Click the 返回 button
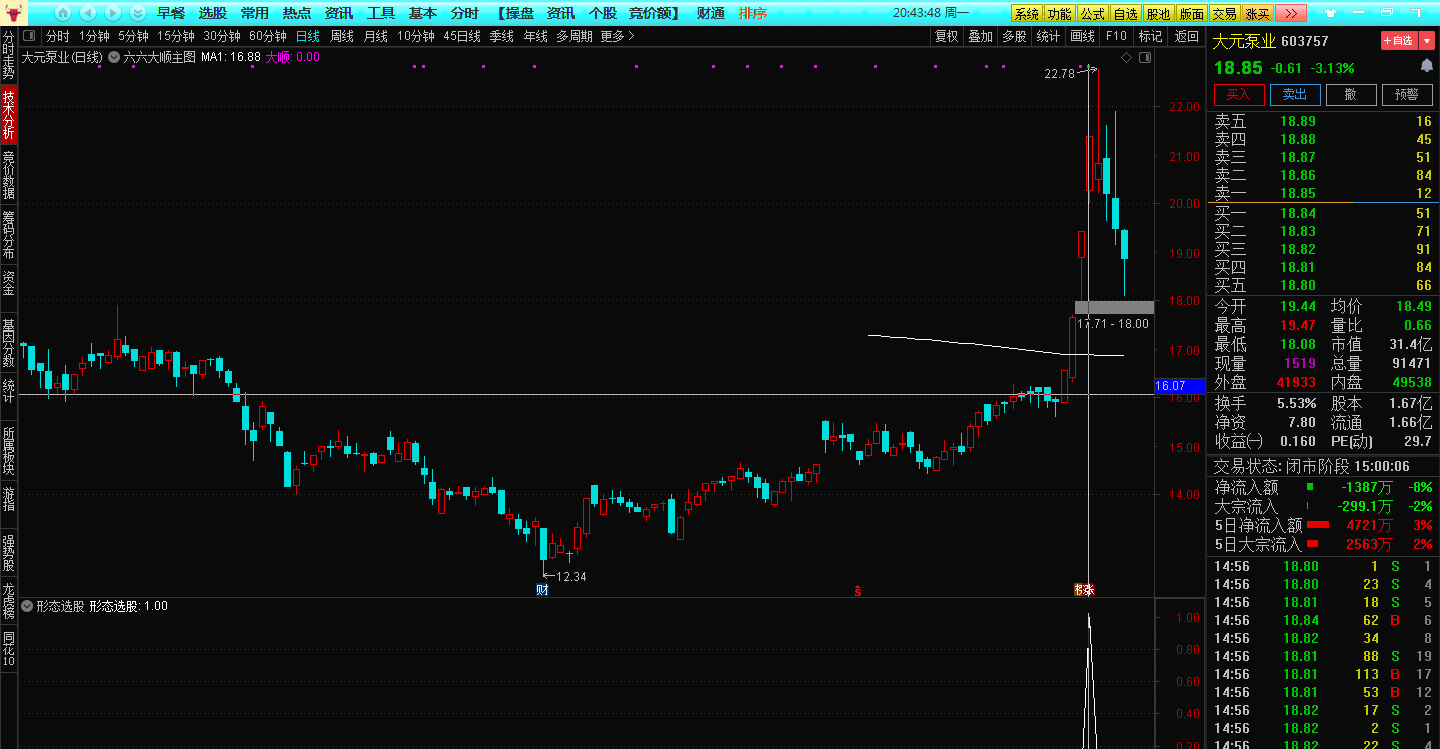This screenshot has width=1440, height=749. [x=1186, y=36]
